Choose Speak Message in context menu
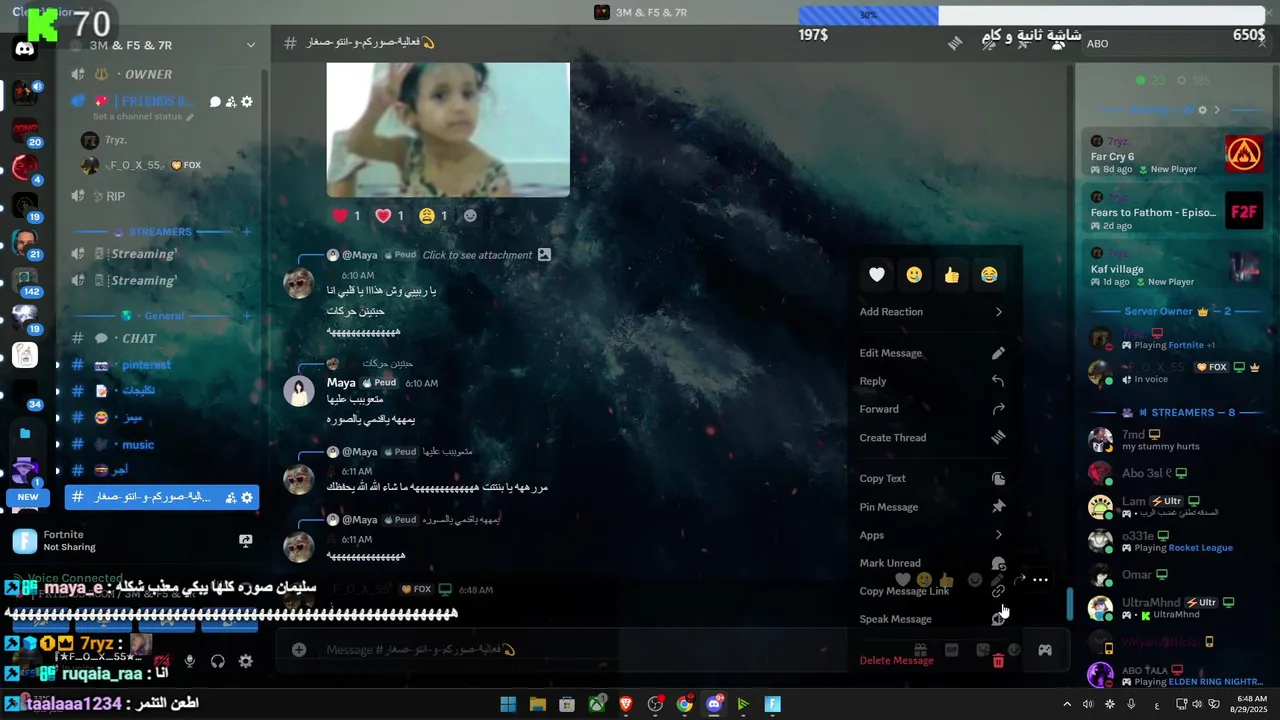Viewport: 1280px width, 720px height. [x=932, y=619]
